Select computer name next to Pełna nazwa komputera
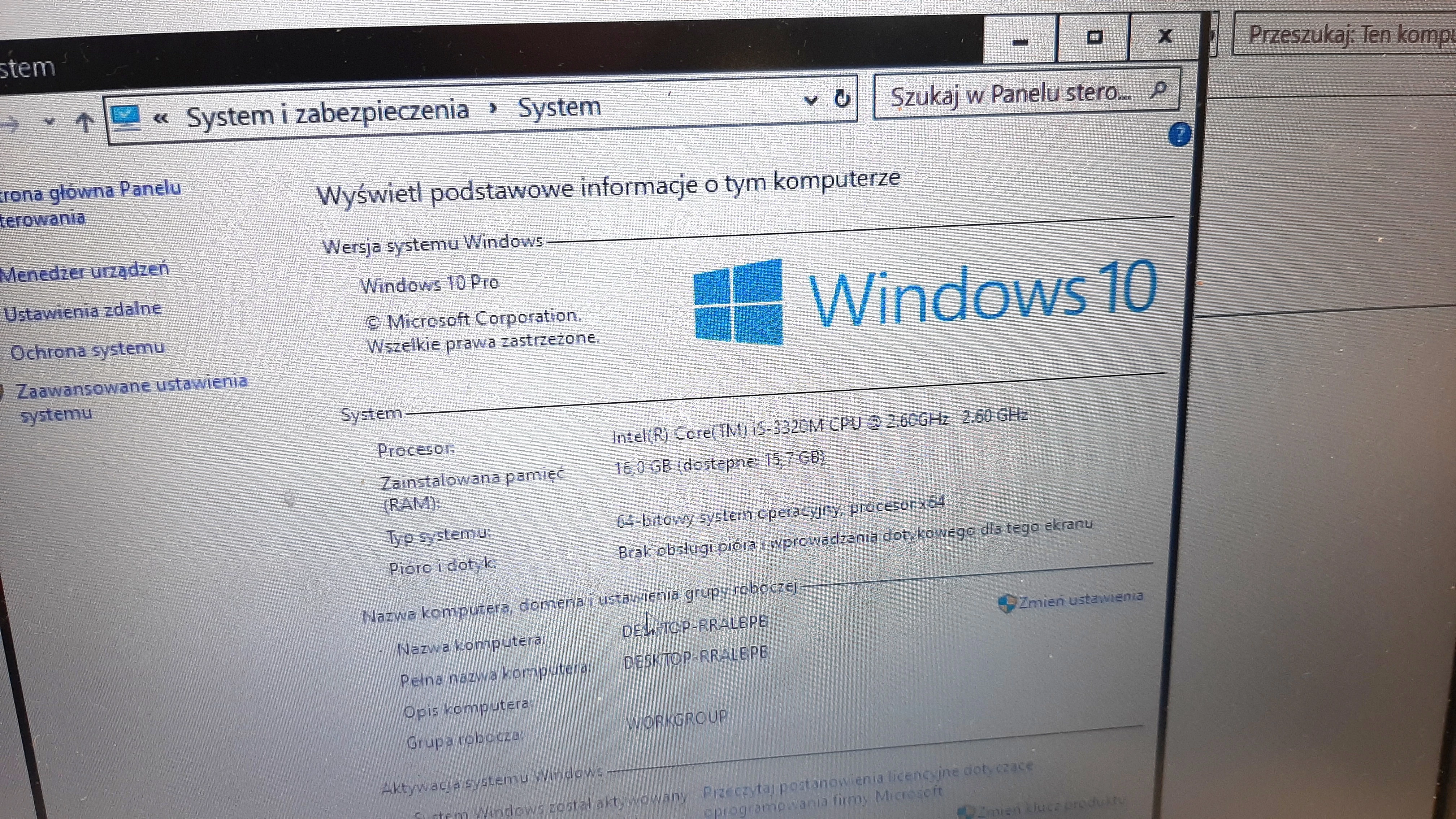 pyautogui.click(x=696, y=657)
